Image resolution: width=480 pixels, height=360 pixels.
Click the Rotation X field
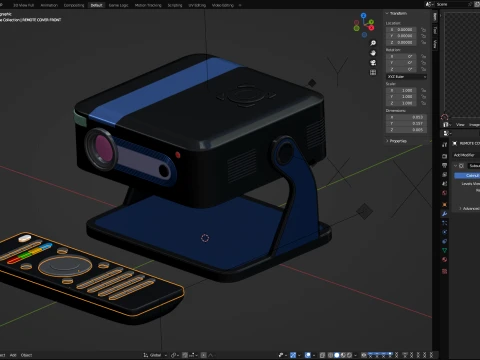[401, 56]
